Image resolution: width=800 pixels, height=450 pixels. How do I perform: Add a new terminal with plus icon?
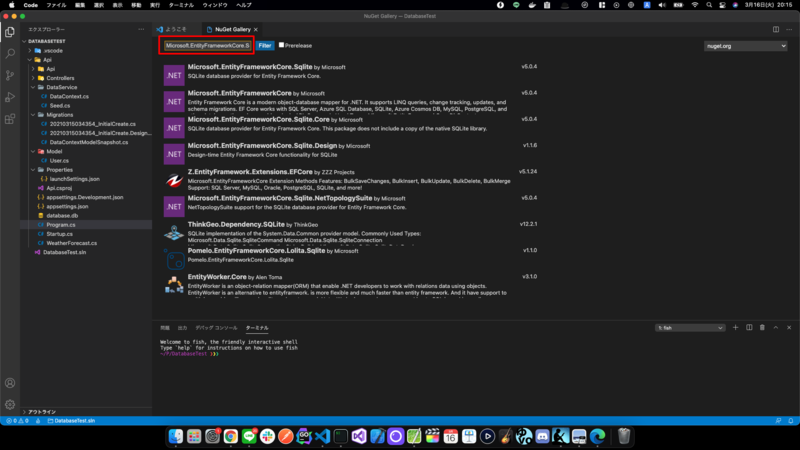(735, 328)
